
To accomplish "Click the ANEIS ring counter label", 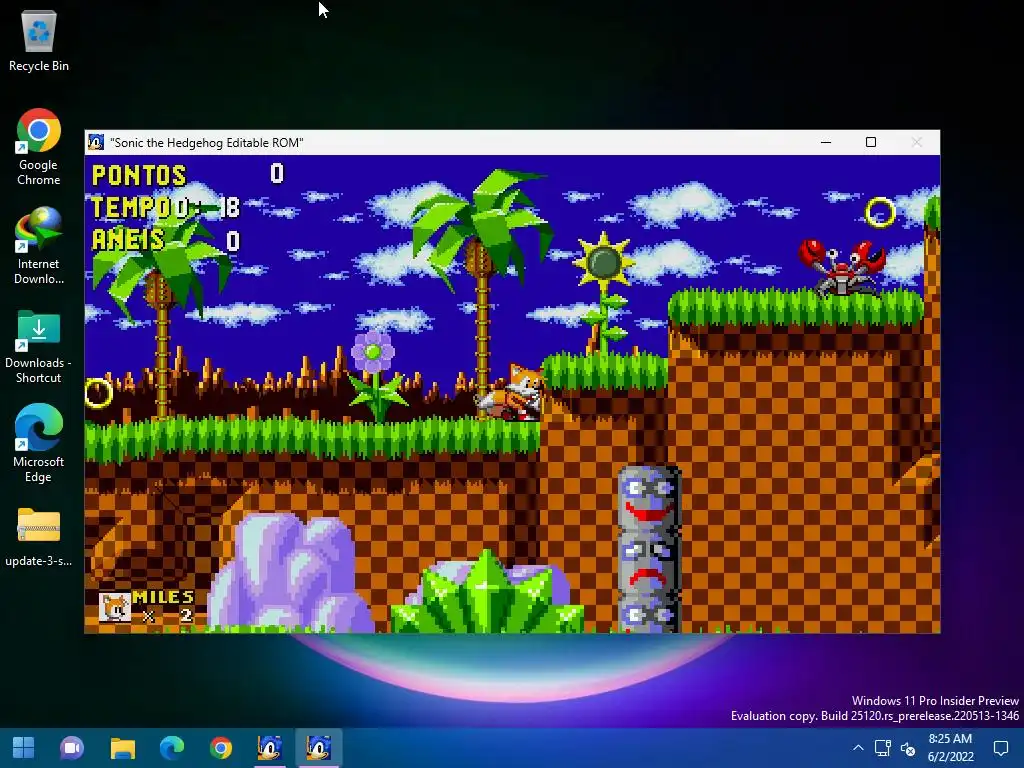I will pos(128,240).
